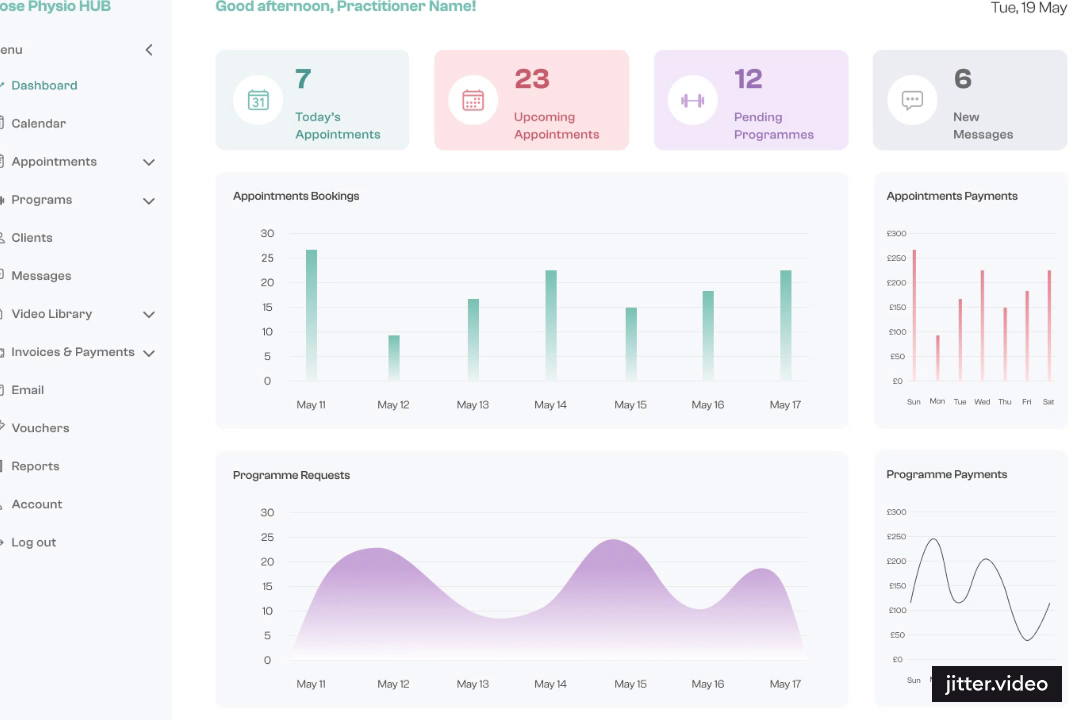Viewport: 1080px width, 720px height.
Task: Open the Account page
Action: click(36, 504)
